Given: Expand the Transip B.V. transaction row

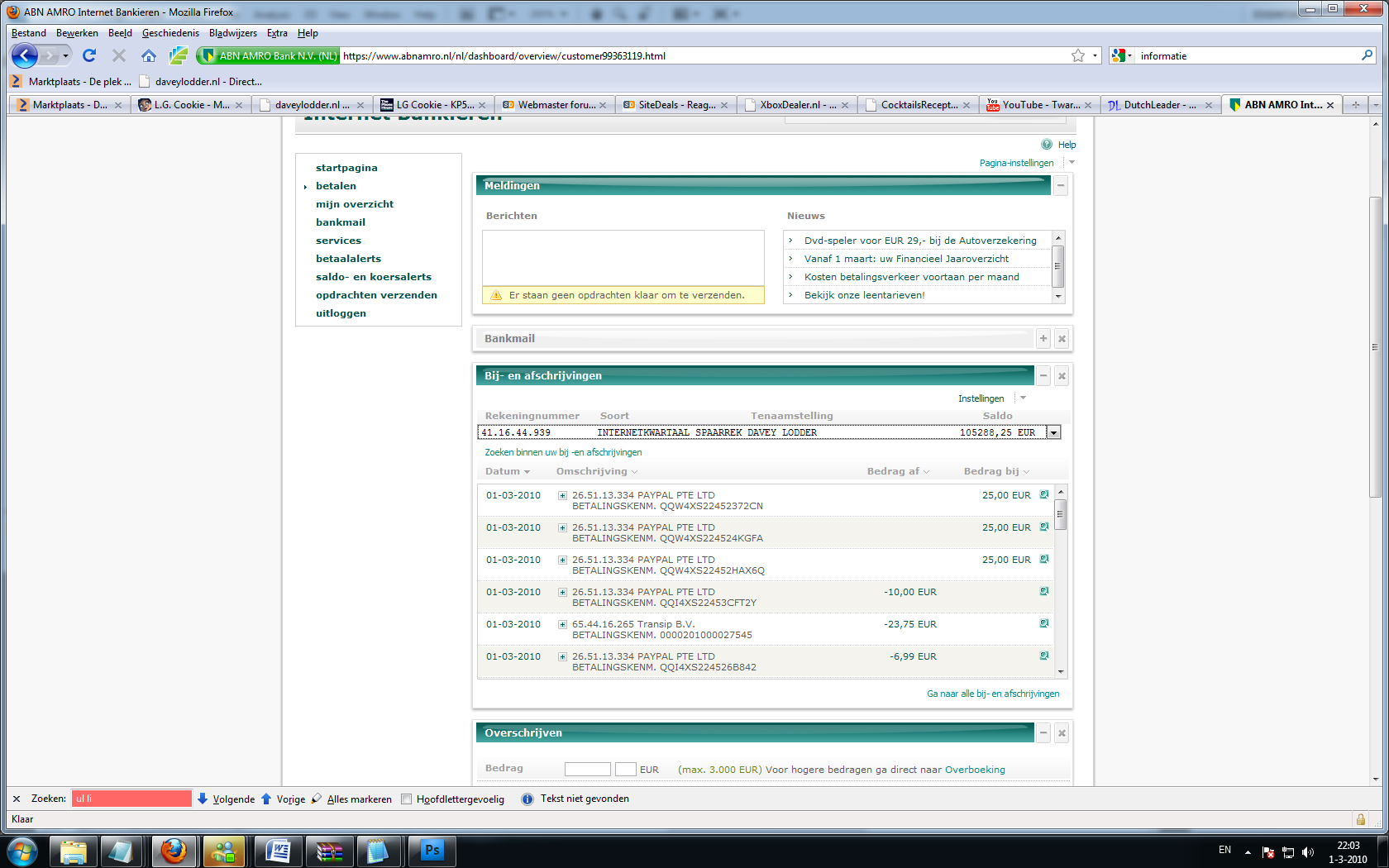Looking at the screenshot, I should tap(562, 625).
